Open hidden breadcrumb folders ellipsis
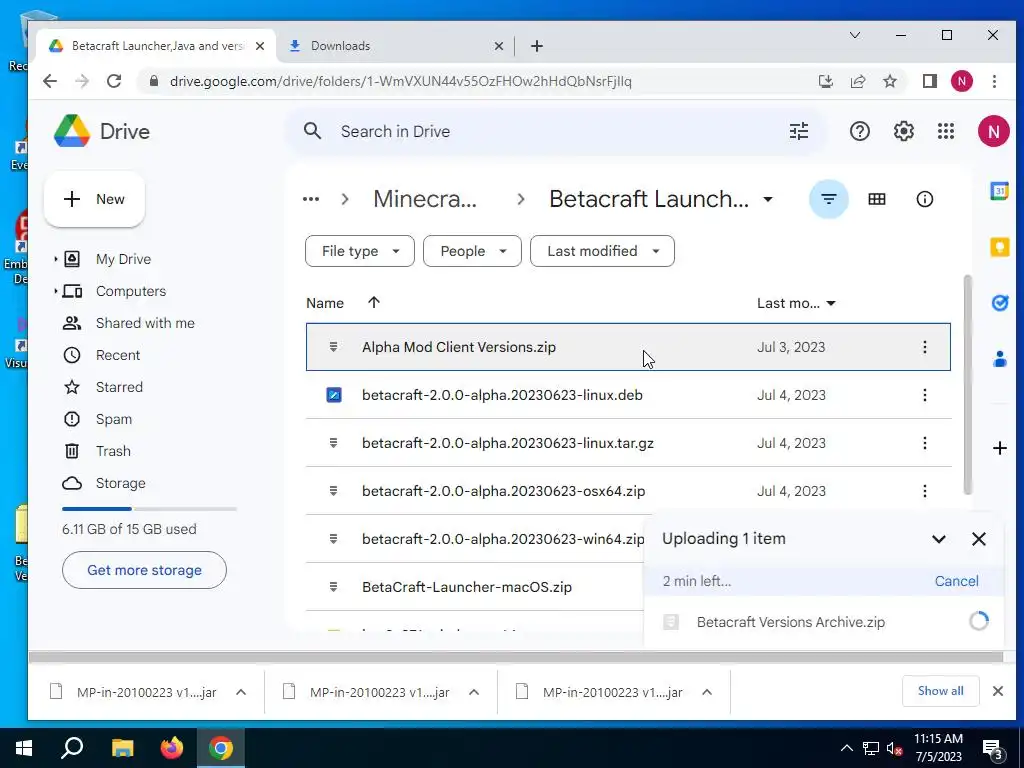Screen dimensions: 1024x768 point(311,199)
